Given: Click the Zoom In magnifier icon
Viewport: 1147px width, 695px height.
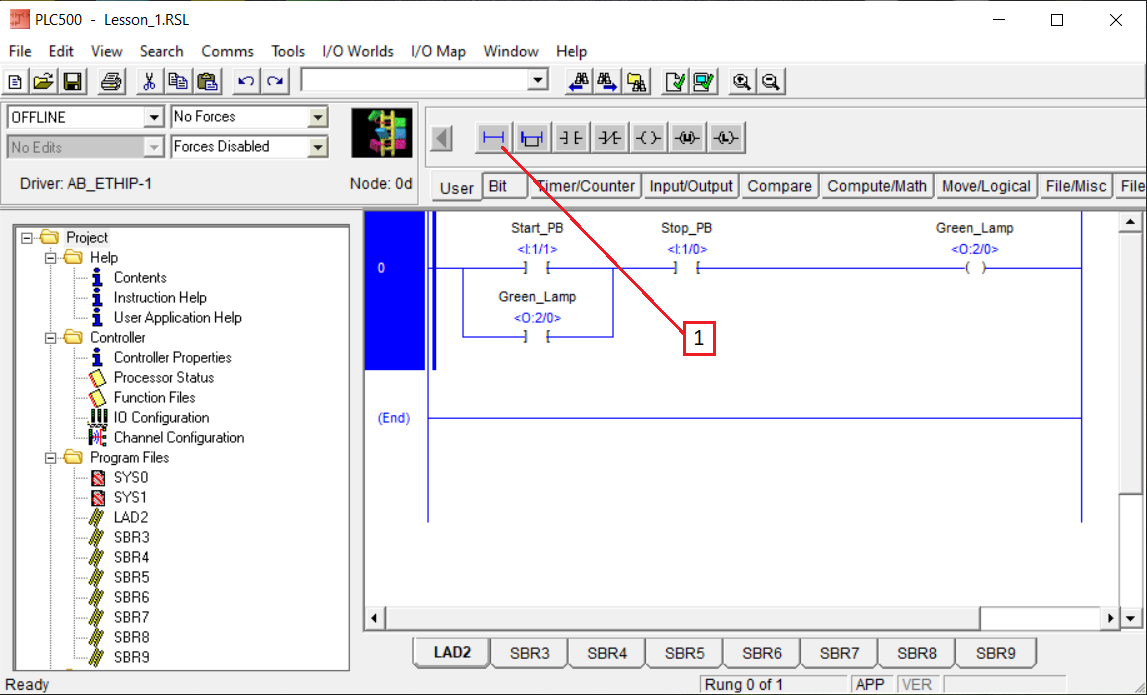Looking at the screenshot, I should pos(742,81).
